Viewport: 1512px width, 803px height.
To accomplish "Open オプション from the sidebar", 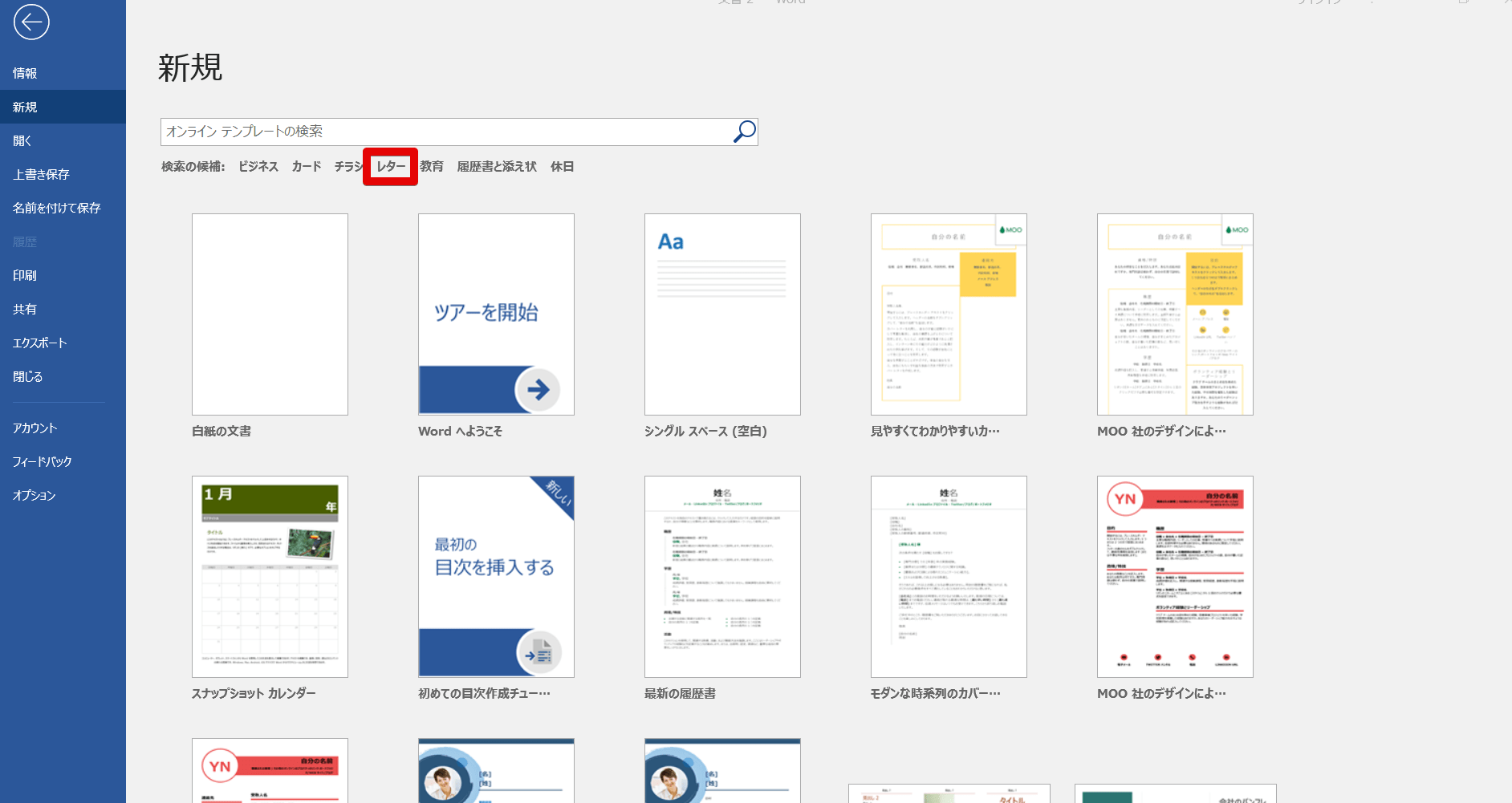I will point(35,496).
